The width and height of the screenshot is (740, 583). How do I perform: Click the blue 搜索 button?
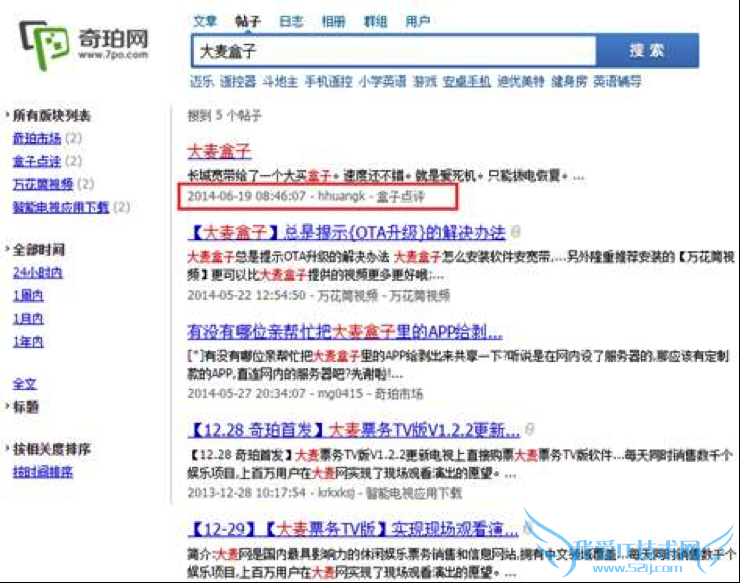coord(647,51)
